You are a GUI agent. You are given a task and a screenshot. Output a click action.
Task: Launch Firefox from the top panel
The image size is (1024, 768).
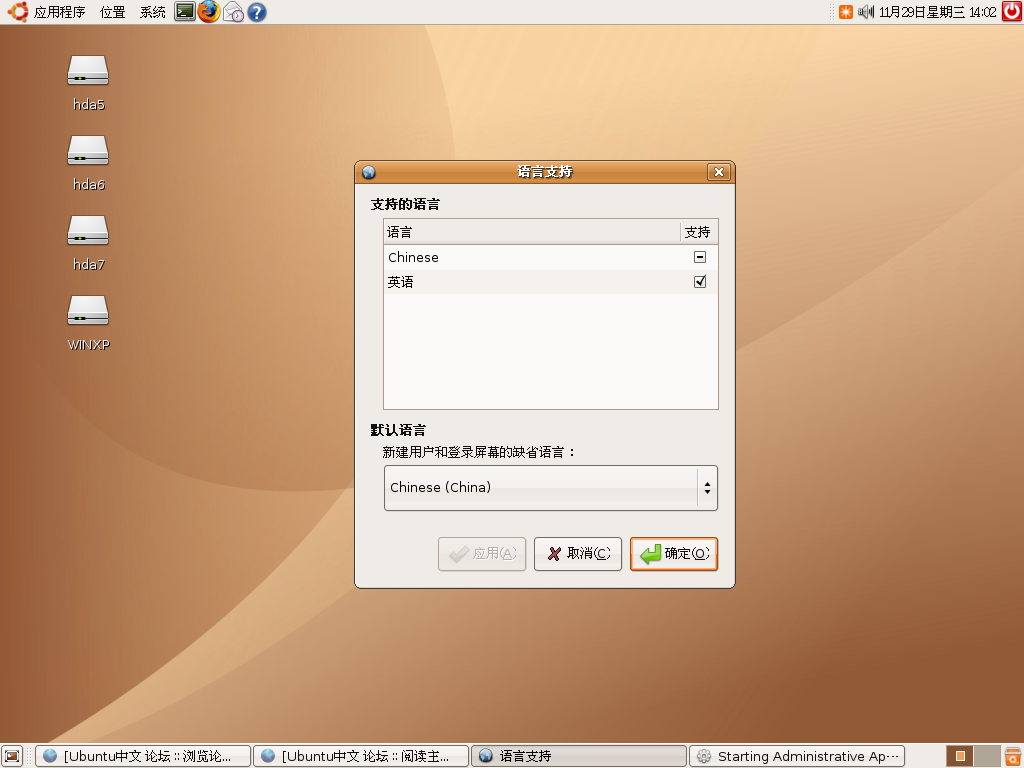point(209,12)
